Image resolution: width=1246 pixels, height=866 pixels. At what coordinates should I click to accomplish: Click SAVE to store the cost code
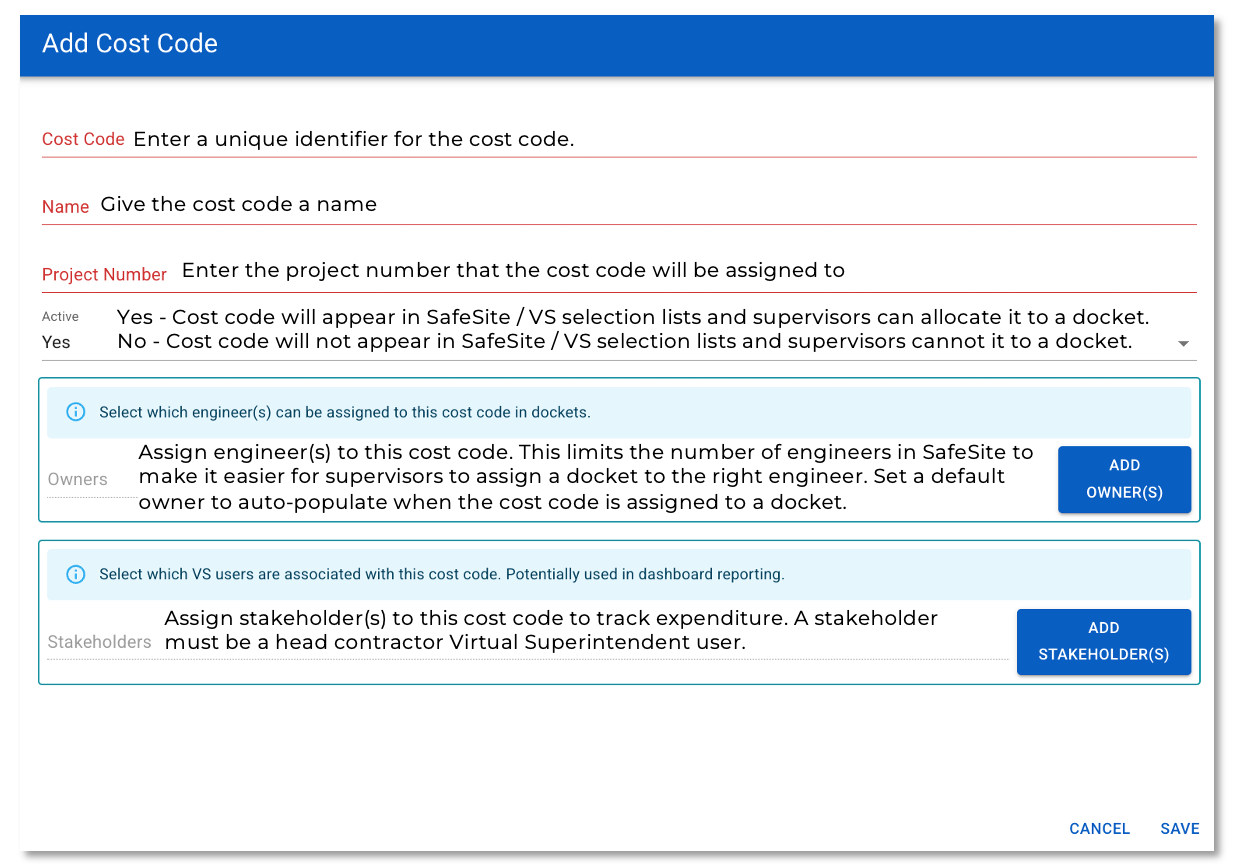pyautogui.click(x=1180, y=829)
